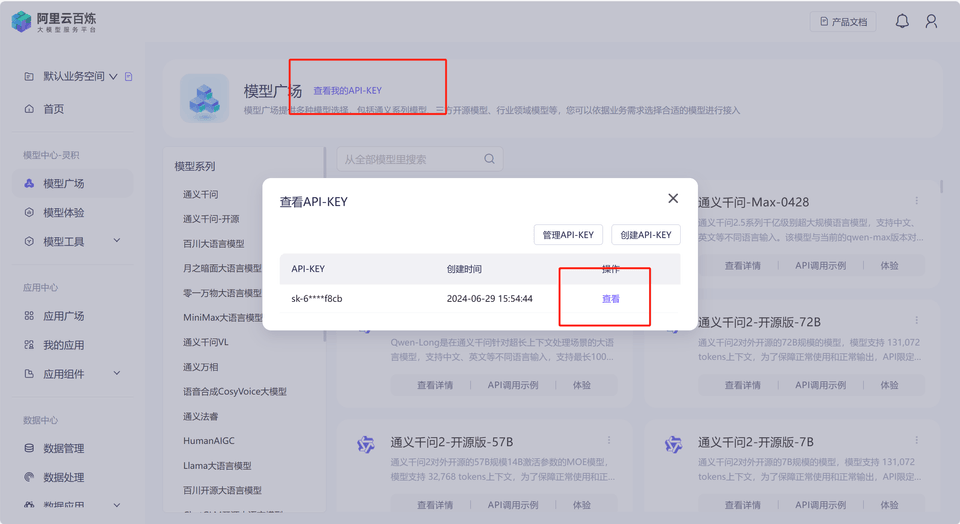The image size is (960, 524).
Task: Go to 首页 in sidebar
Action: pos(53,109)
